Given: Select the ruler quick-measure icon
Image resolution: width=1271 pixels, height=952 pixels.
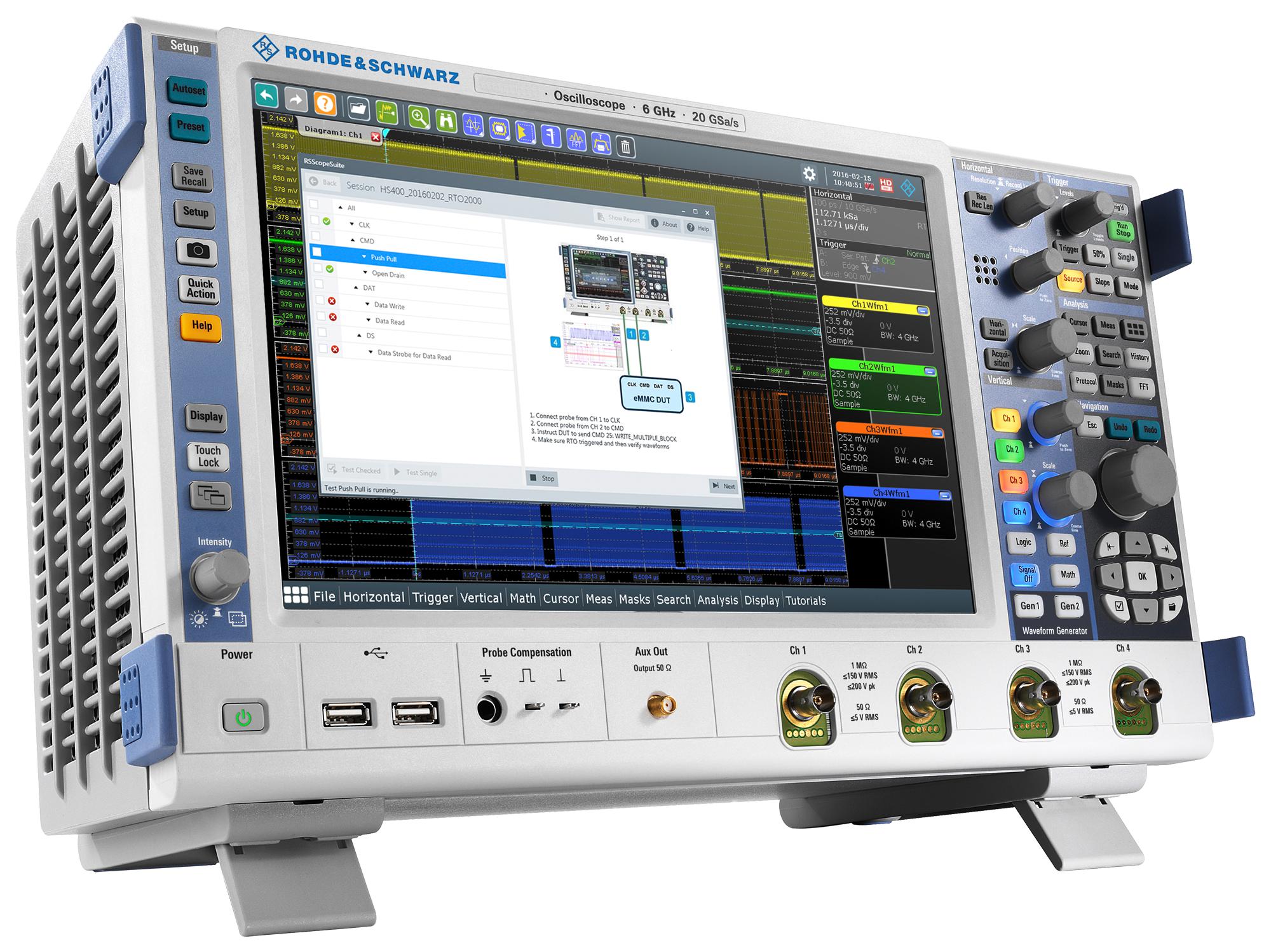Looking at the screenshot, I should click(550, 135).
